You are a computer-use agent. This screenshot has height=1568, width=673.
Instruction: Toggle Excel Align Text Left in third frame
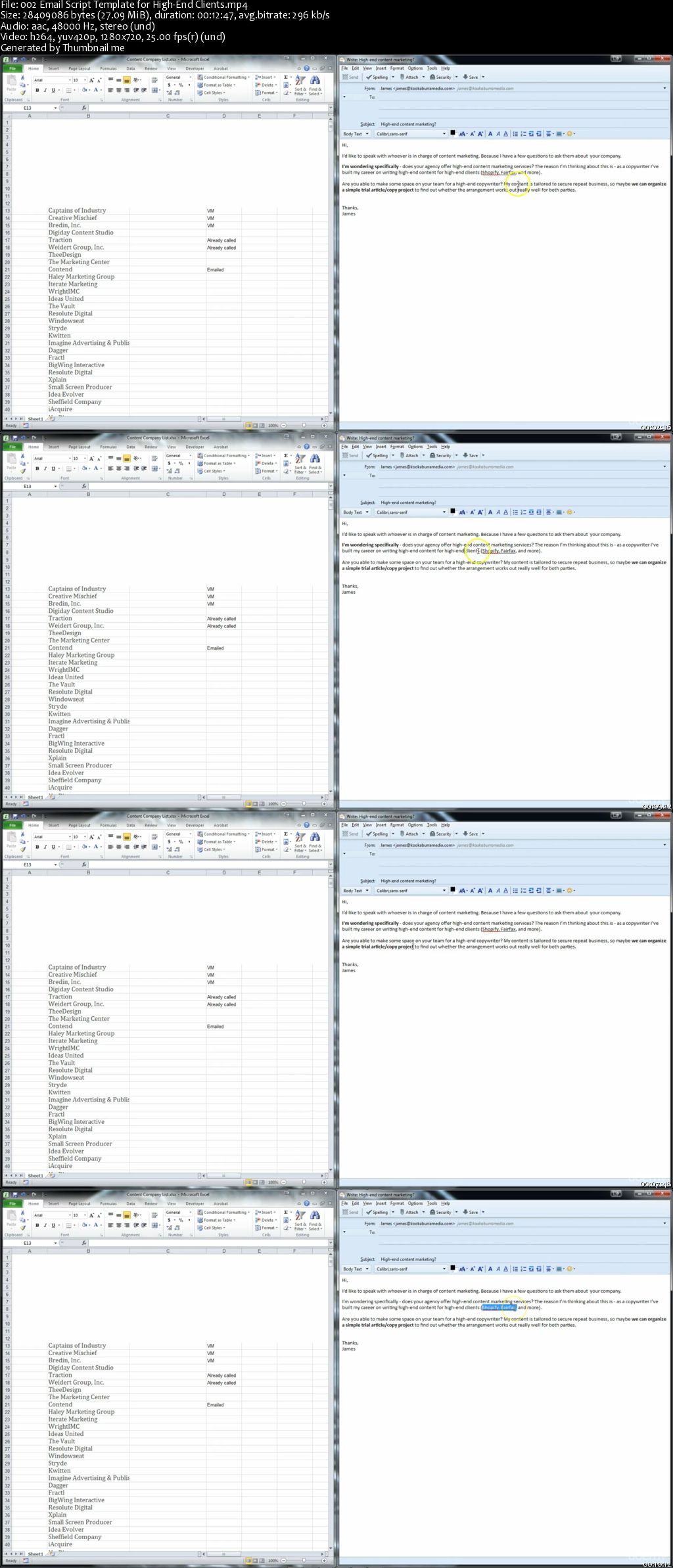coord(110,847)
